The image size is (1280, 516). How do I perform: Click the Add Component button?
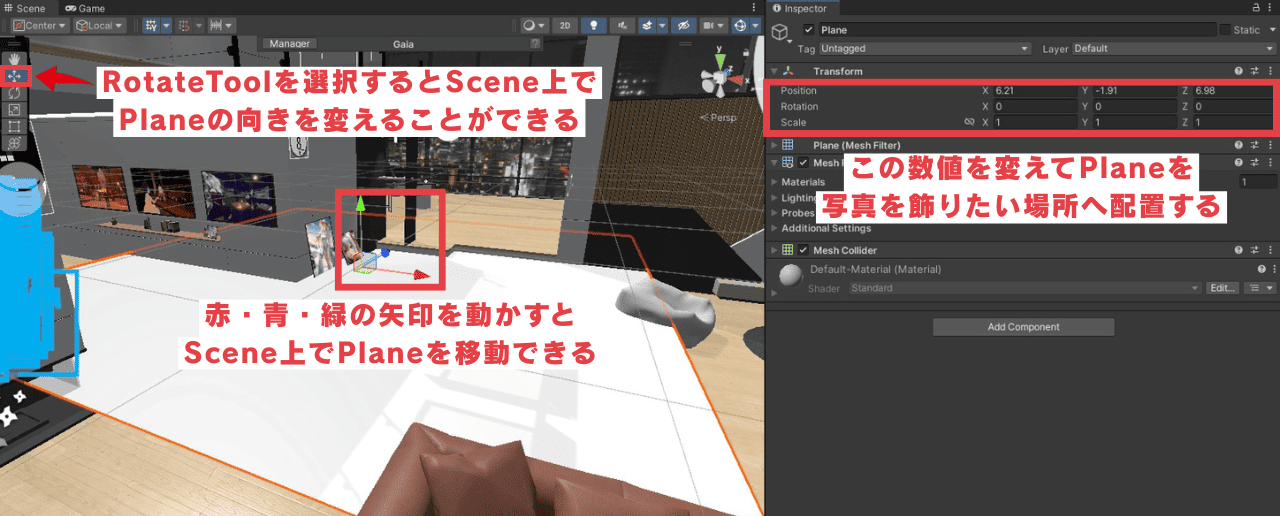pos(1023,327)
